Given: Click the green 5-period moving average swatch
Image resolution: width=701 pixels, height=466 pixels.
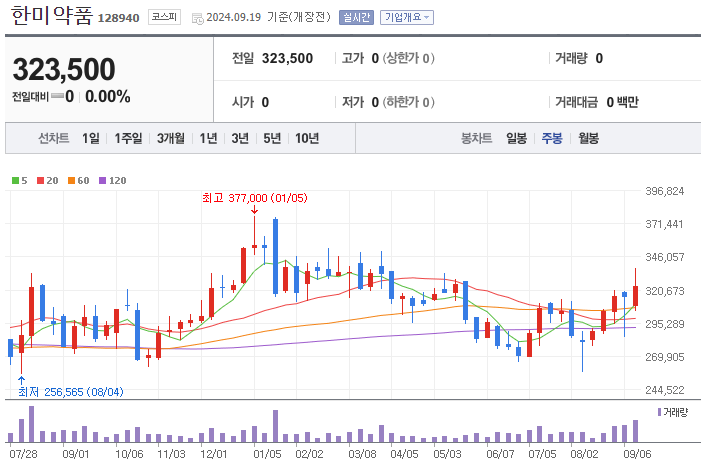Looking at the screenshot, I should pyautogui.click(x=15, y=181).
